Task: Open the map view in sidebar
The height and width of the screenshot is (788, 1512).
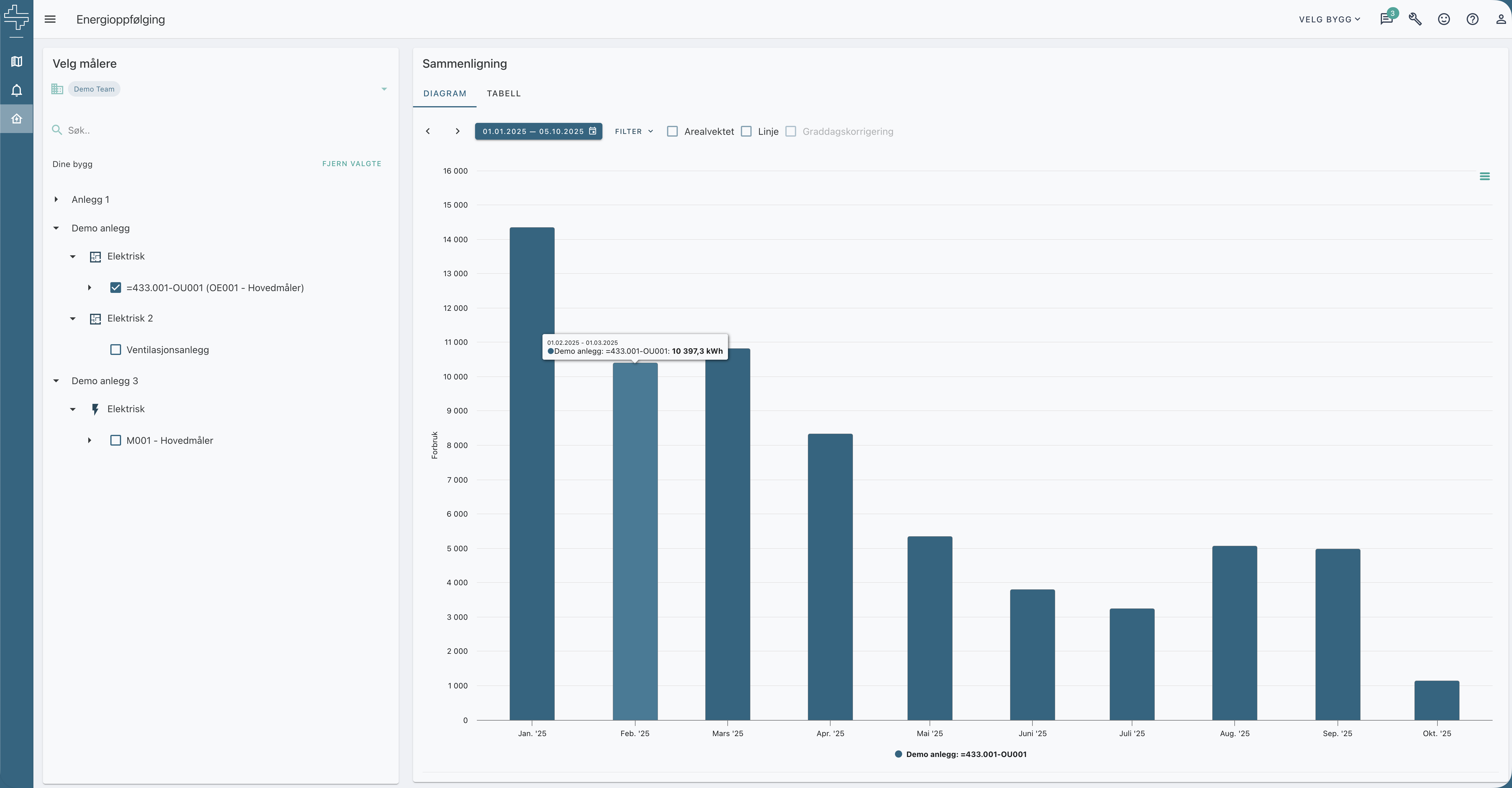Action: tap(16, 61)
